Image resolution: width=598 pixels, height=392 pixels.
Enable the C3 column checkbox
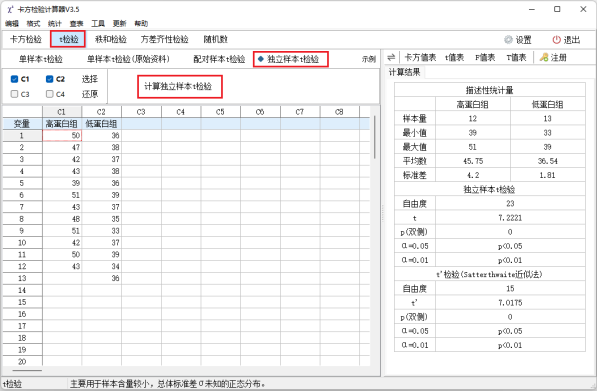click(x=14, y=94)
